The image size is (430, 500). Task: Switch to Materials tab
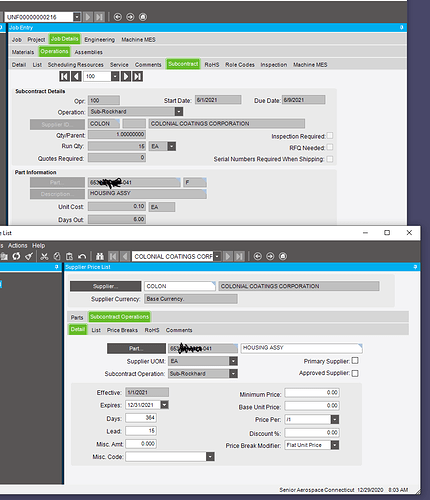pos(23,52)
